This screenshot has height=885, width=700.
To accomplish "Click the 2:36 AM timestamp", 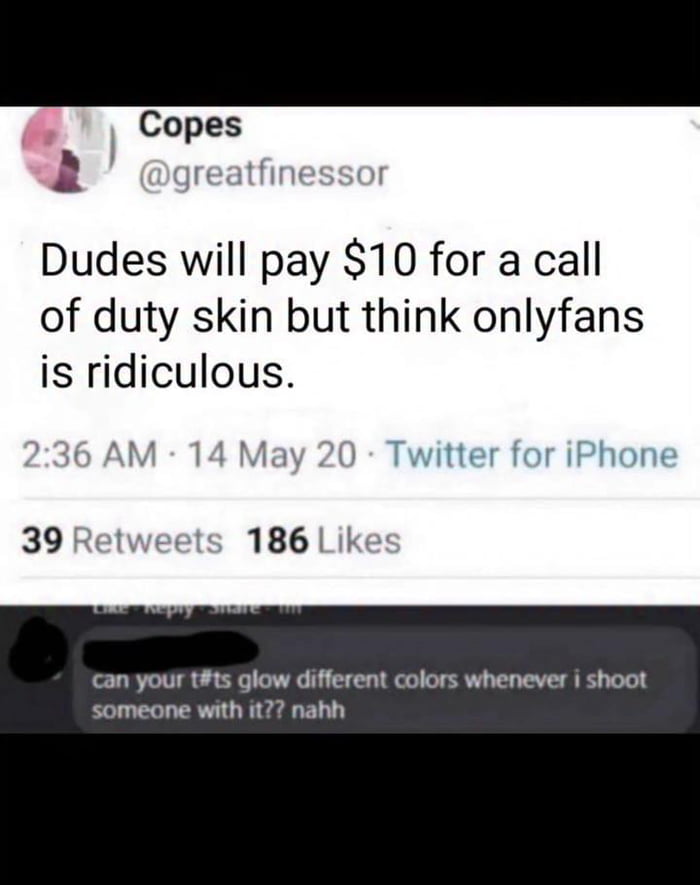I will 90,455.
